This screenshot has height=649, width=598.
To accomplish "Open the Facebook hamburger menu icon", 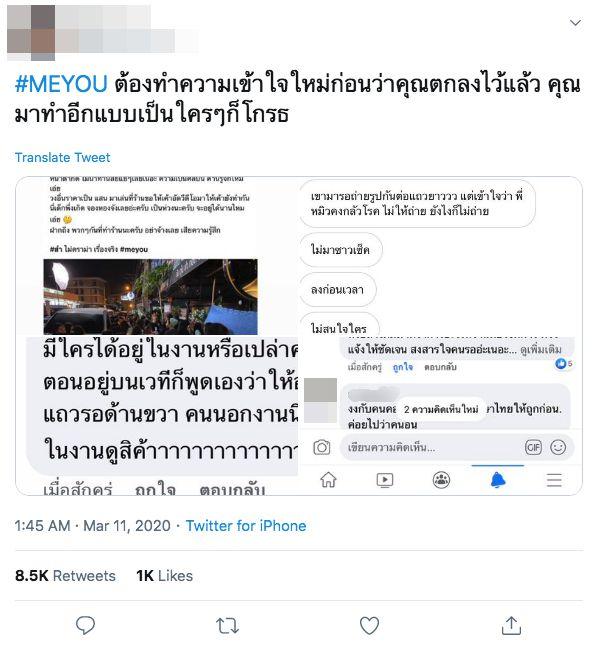I will click(x=554, y=480).
